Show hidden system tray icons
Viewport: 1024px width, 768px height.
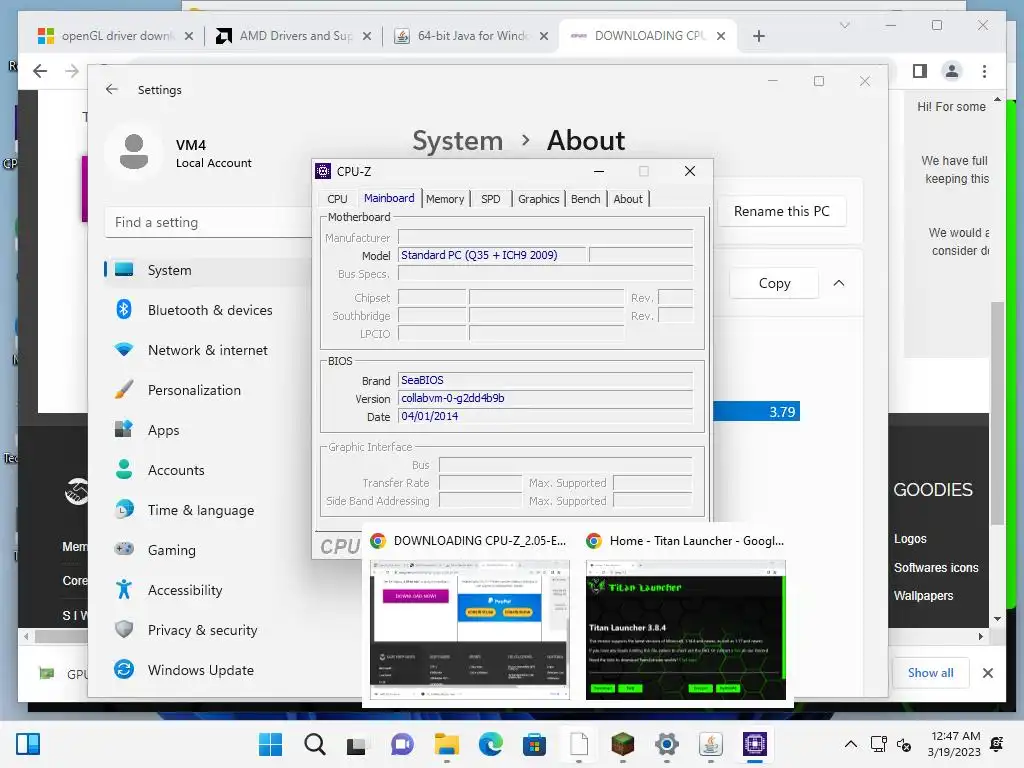point(850,744)
